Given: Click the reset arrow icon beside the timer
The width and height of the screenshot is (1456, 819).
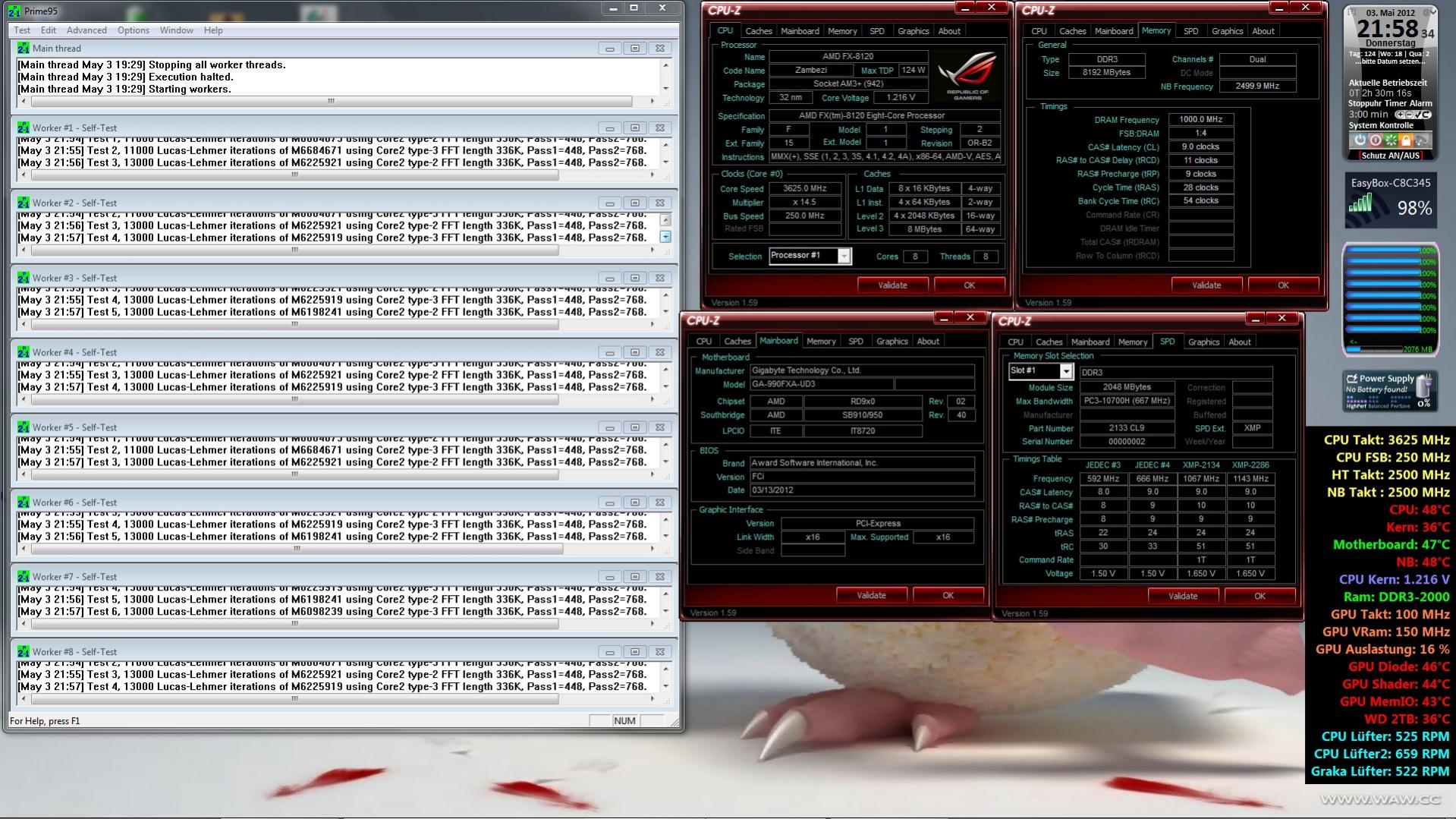Looking at the screenshot, I should point(1426,115).
